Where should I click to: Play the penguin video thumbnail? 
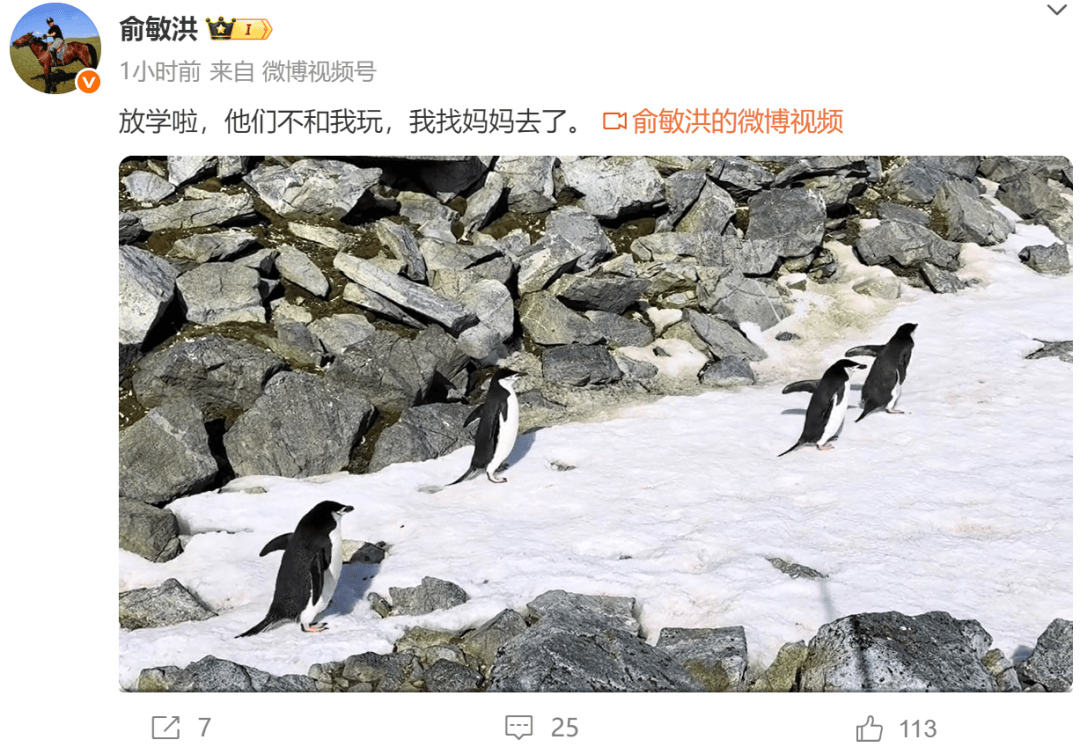pos(596,423)
